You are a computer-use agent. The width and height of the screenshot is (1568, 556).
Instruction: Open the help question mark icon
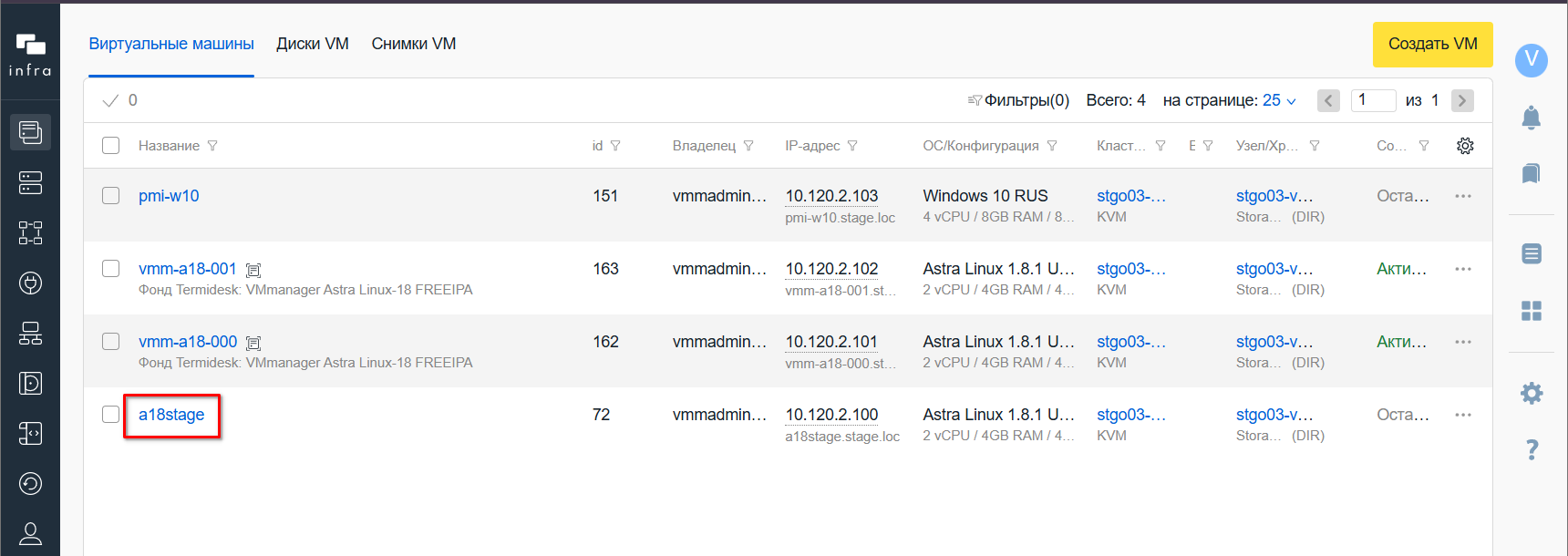[1532, 449]
